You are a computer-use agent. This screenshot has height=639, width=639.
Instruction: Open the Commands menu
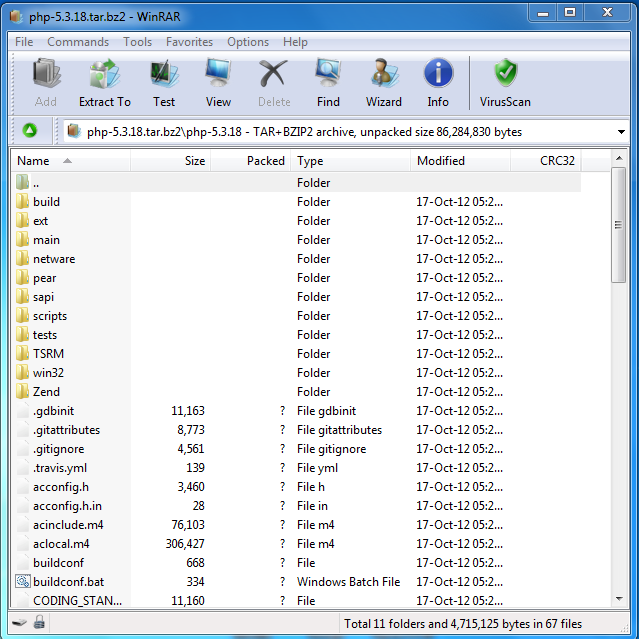click(78, 42)
